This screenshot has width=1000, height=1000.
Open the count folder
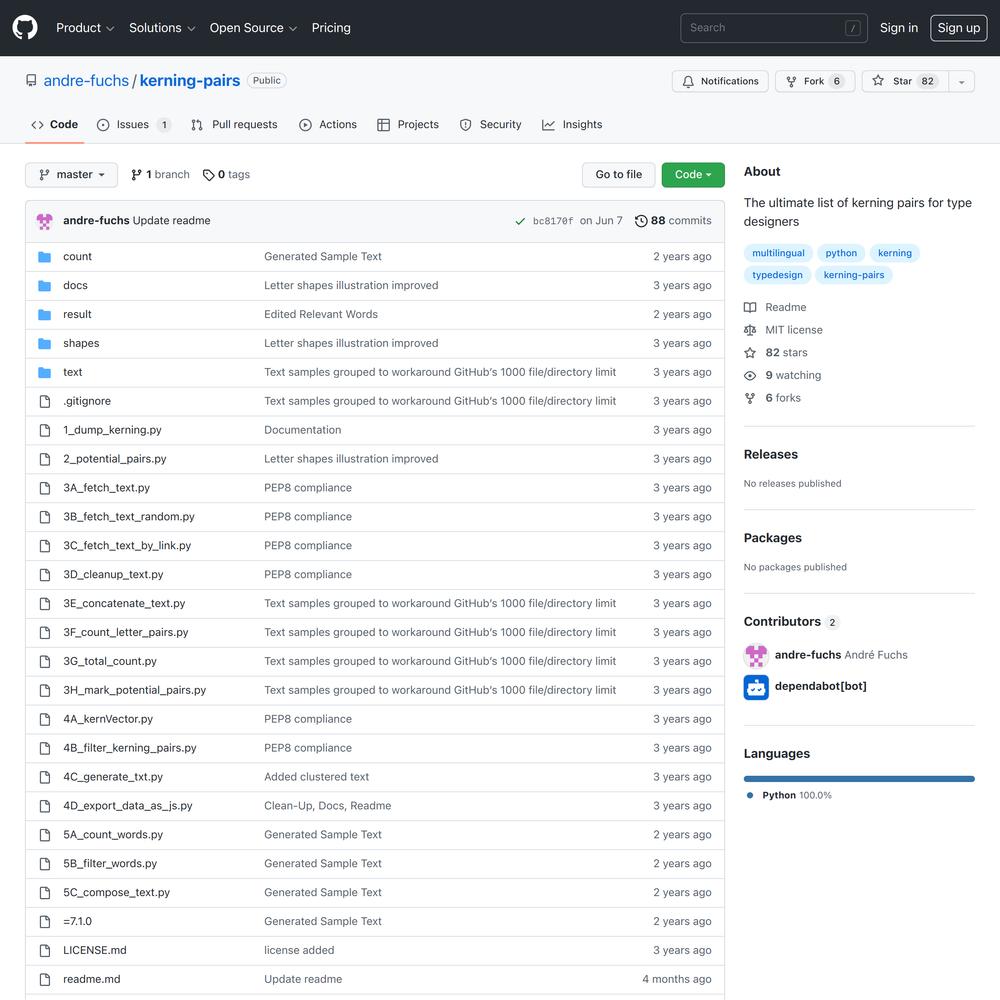click(77, 256)
